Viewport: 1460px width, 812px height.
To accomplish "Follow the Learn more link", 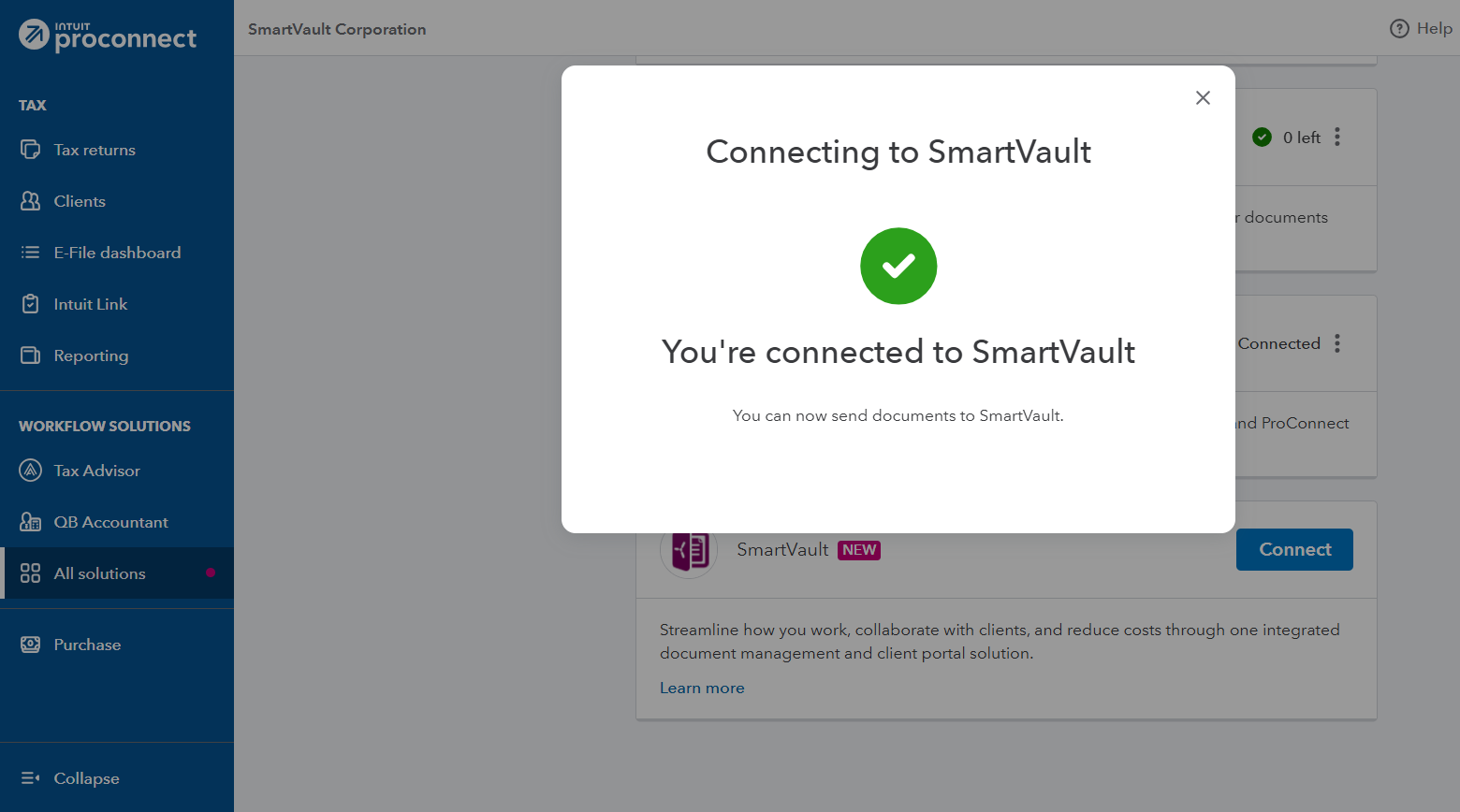I will tap(702, 688).
